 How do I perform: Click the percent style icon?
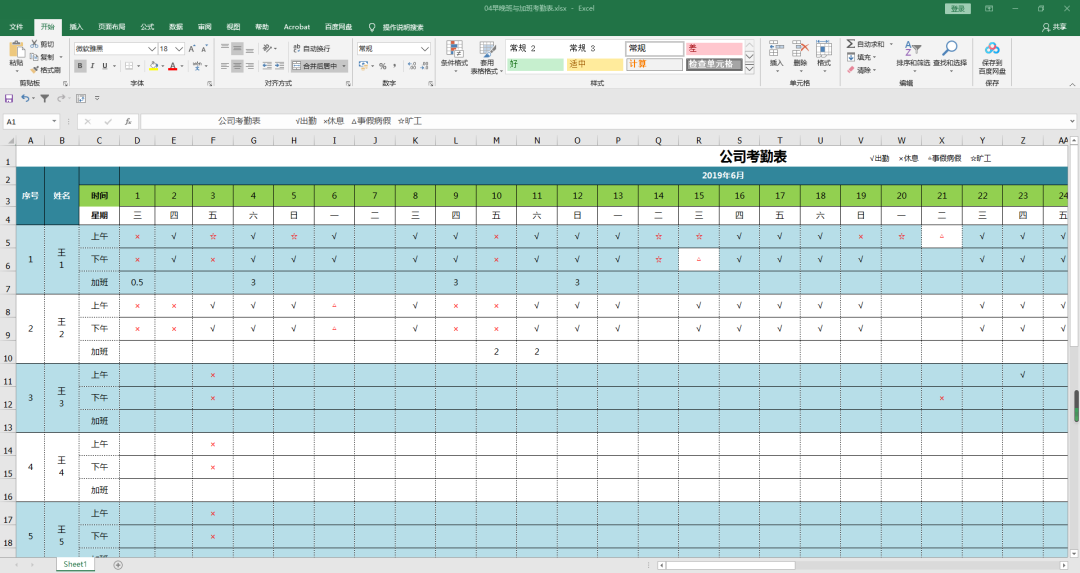382,66
